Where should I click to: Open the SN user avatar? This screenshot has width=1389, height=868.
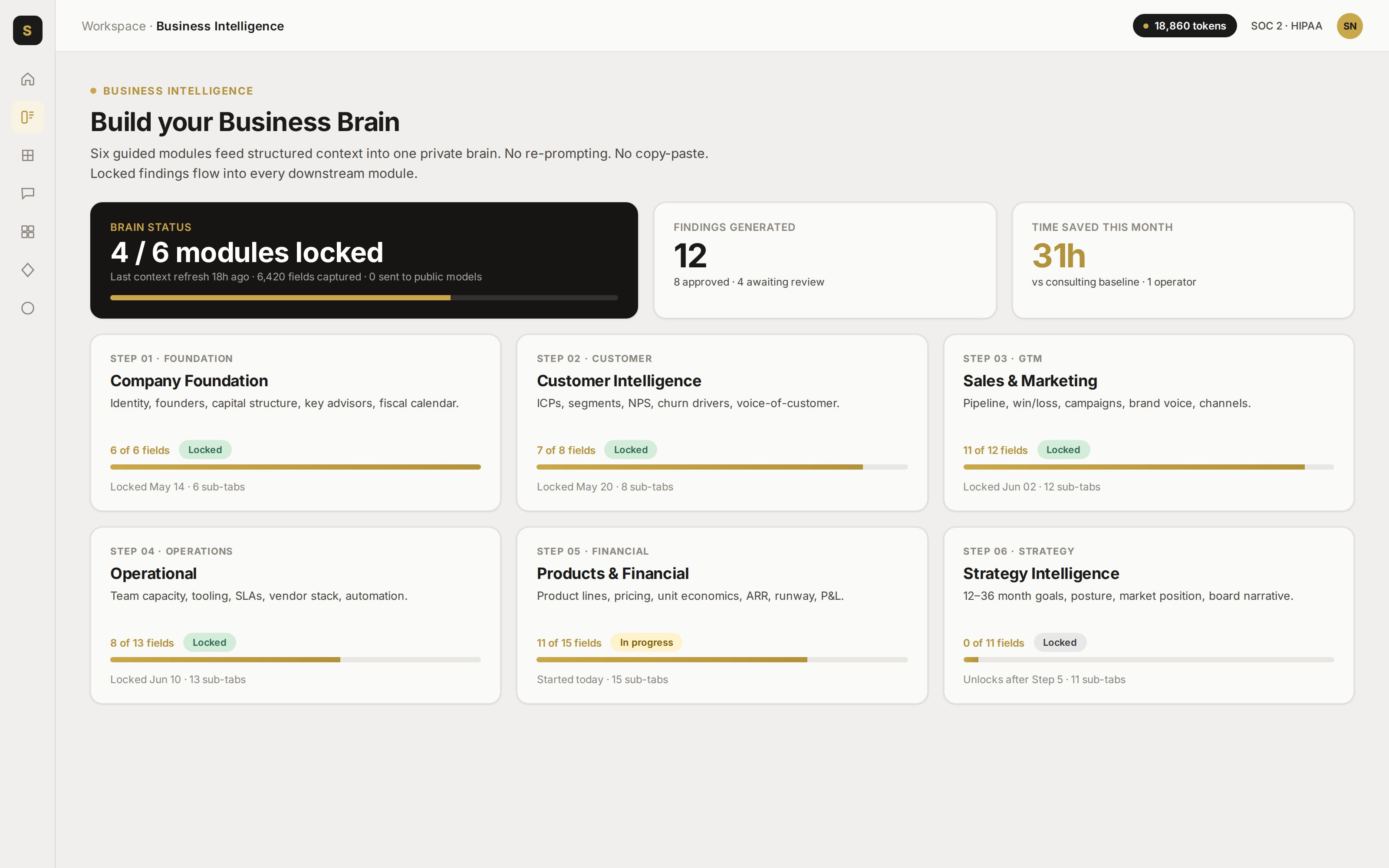[x=1350, y=26]
